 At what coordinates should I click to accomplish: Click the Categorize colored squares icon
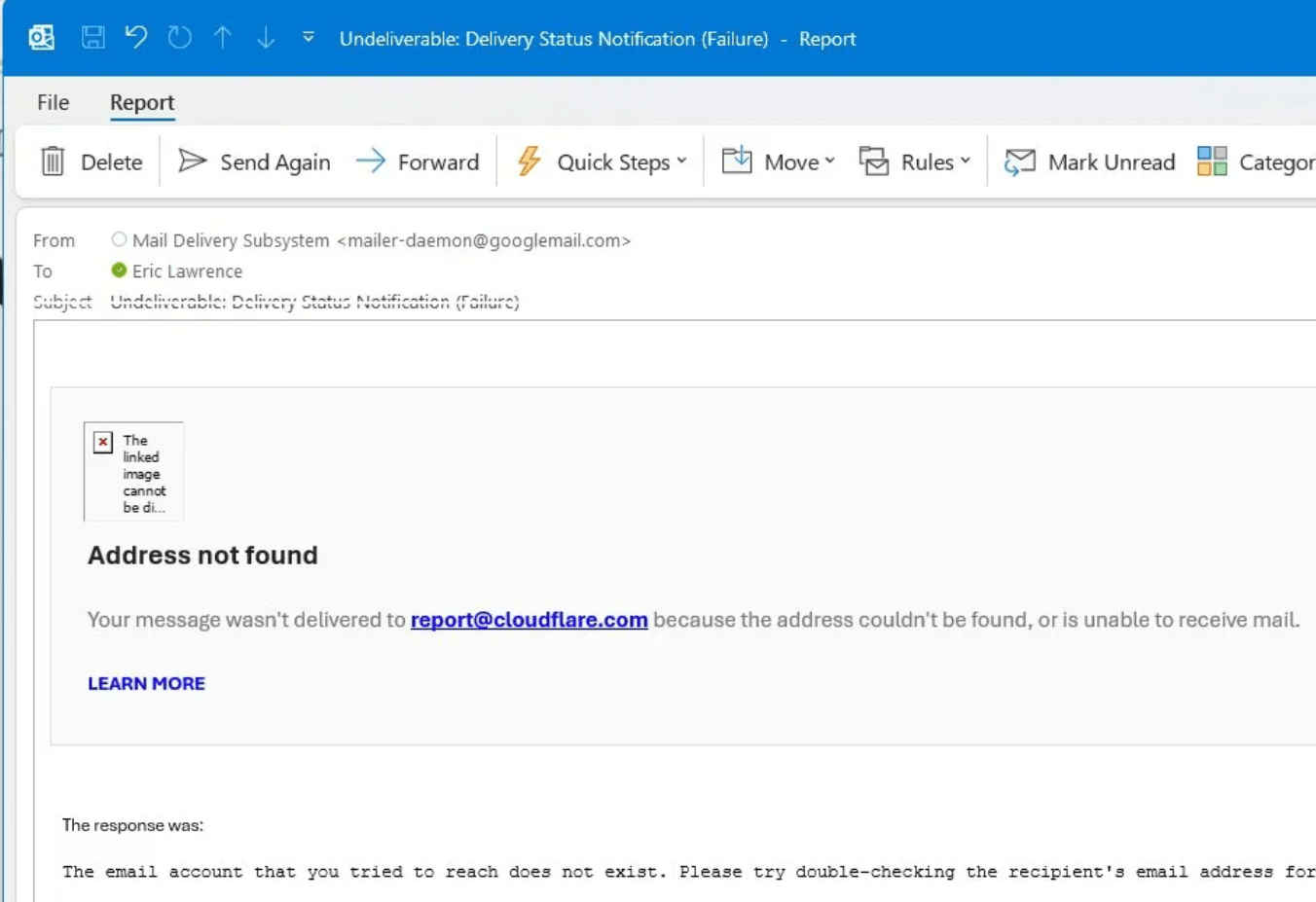(x=1212, y=162)
